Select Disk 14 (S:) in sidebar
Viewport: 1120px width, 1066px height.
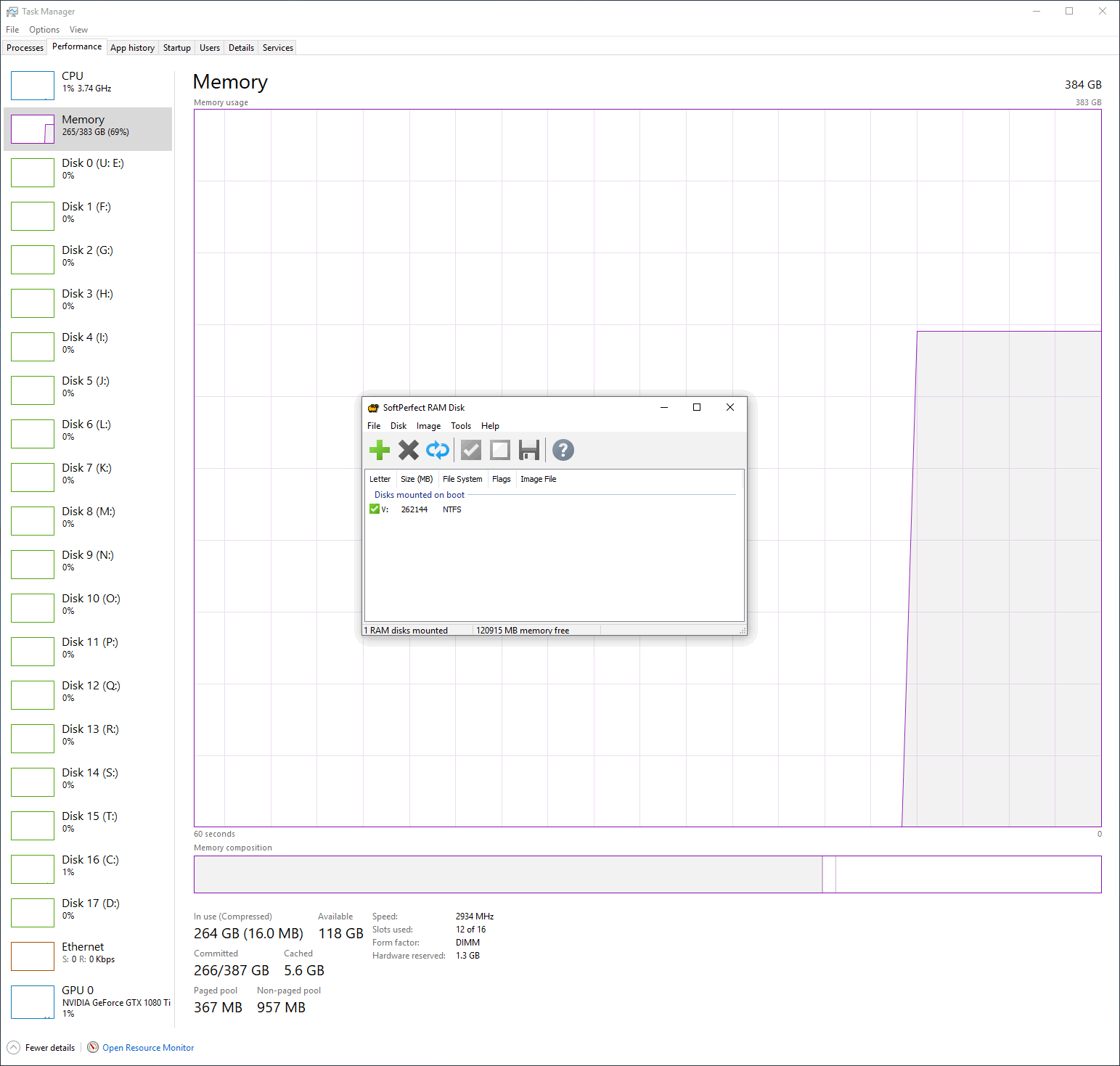coord(88,782)
